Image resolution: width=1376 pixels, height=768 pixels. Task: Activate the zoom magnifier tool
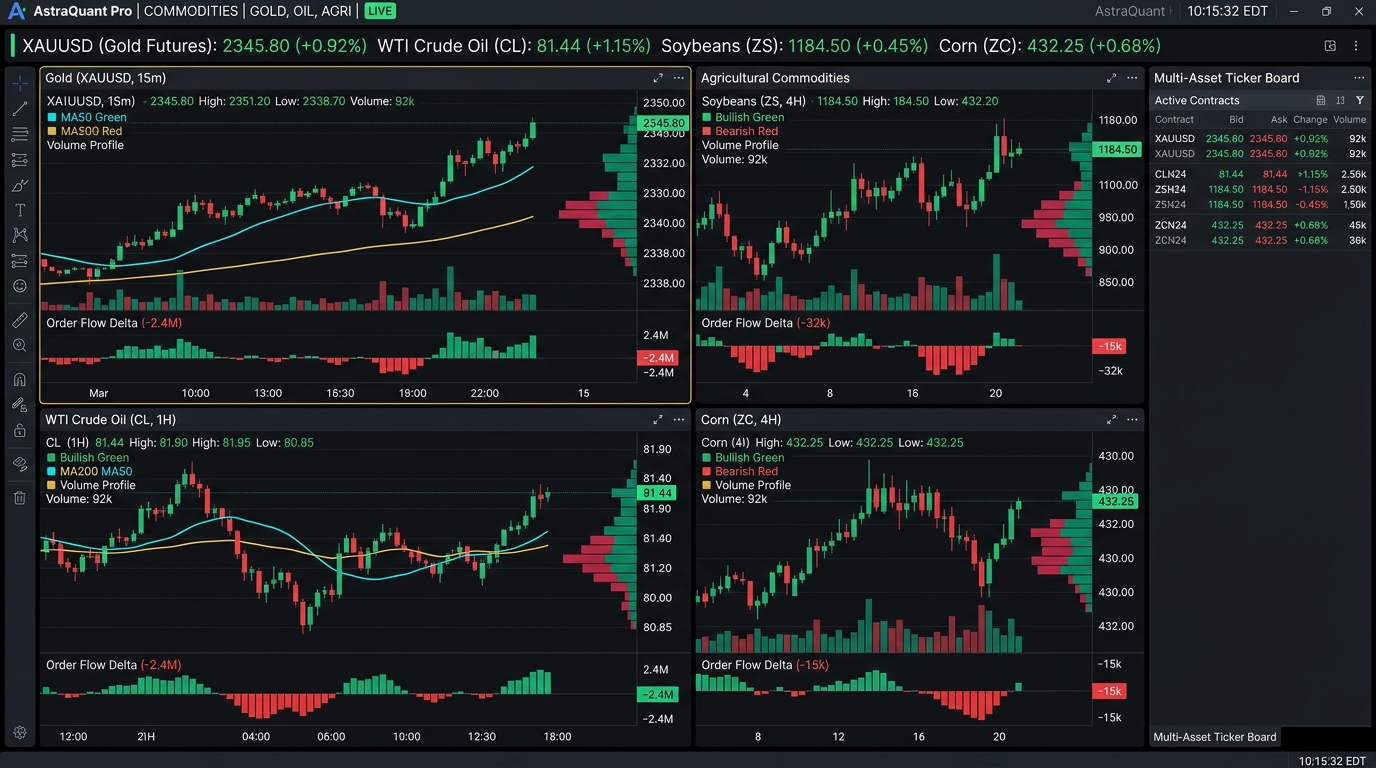point(20,345)
